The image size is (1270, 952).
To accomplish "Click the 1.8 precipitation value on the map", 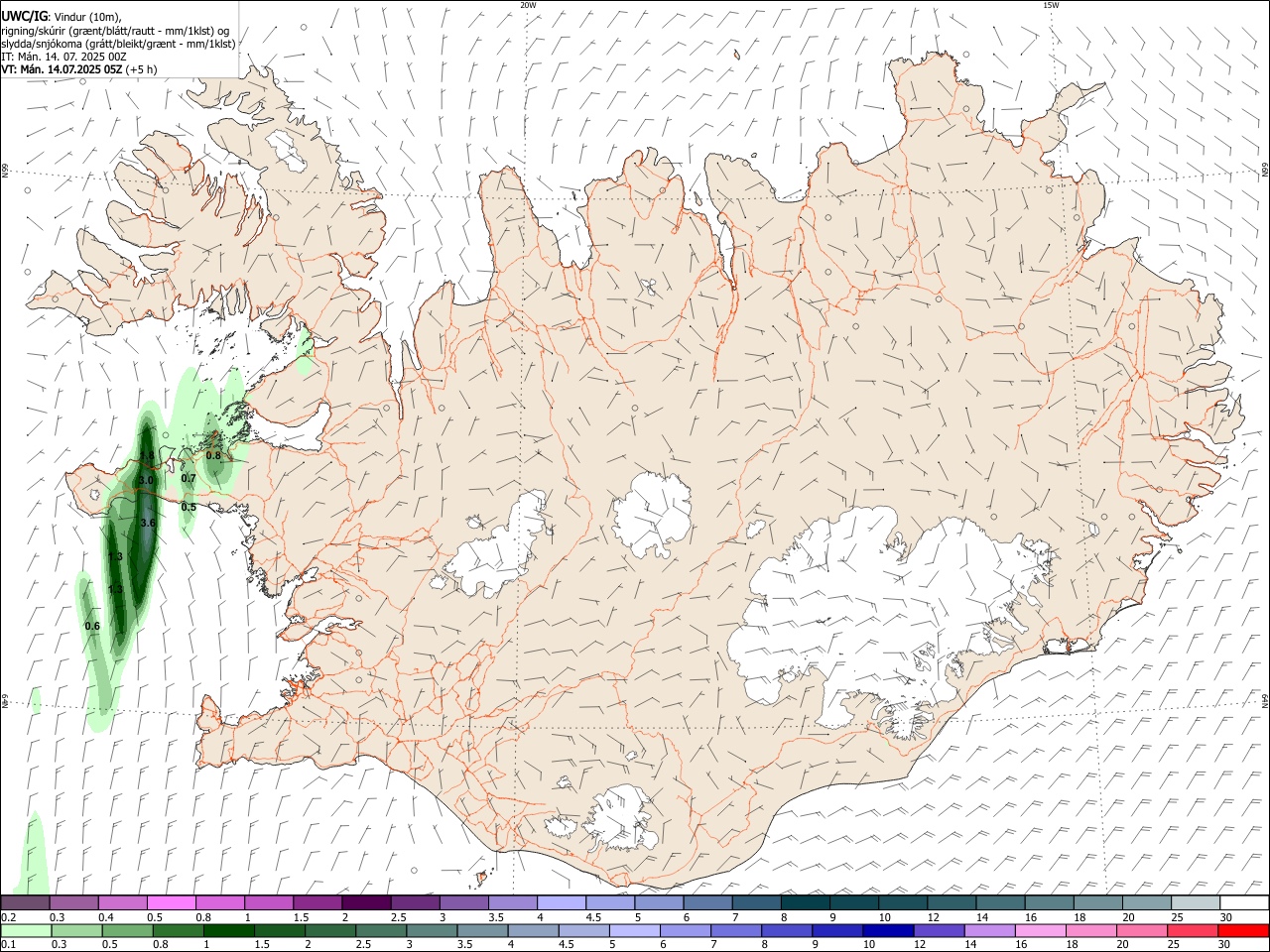I will [x=147, y=456].
